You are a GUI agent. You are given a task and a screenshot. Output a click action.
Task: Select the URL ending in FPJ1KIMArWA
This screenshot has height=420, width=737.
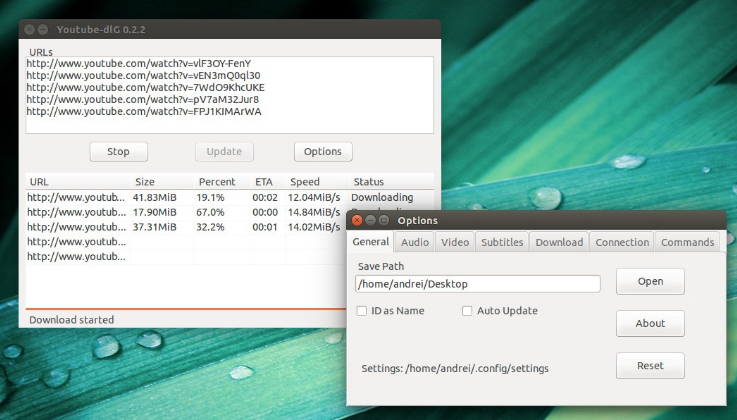click(144, 112)
